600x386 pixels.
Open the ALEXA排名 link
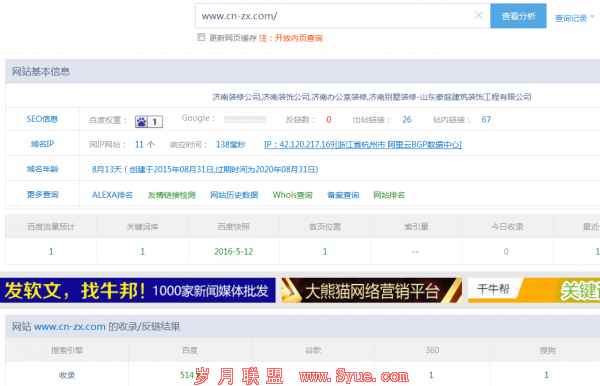tap(112, 195)
